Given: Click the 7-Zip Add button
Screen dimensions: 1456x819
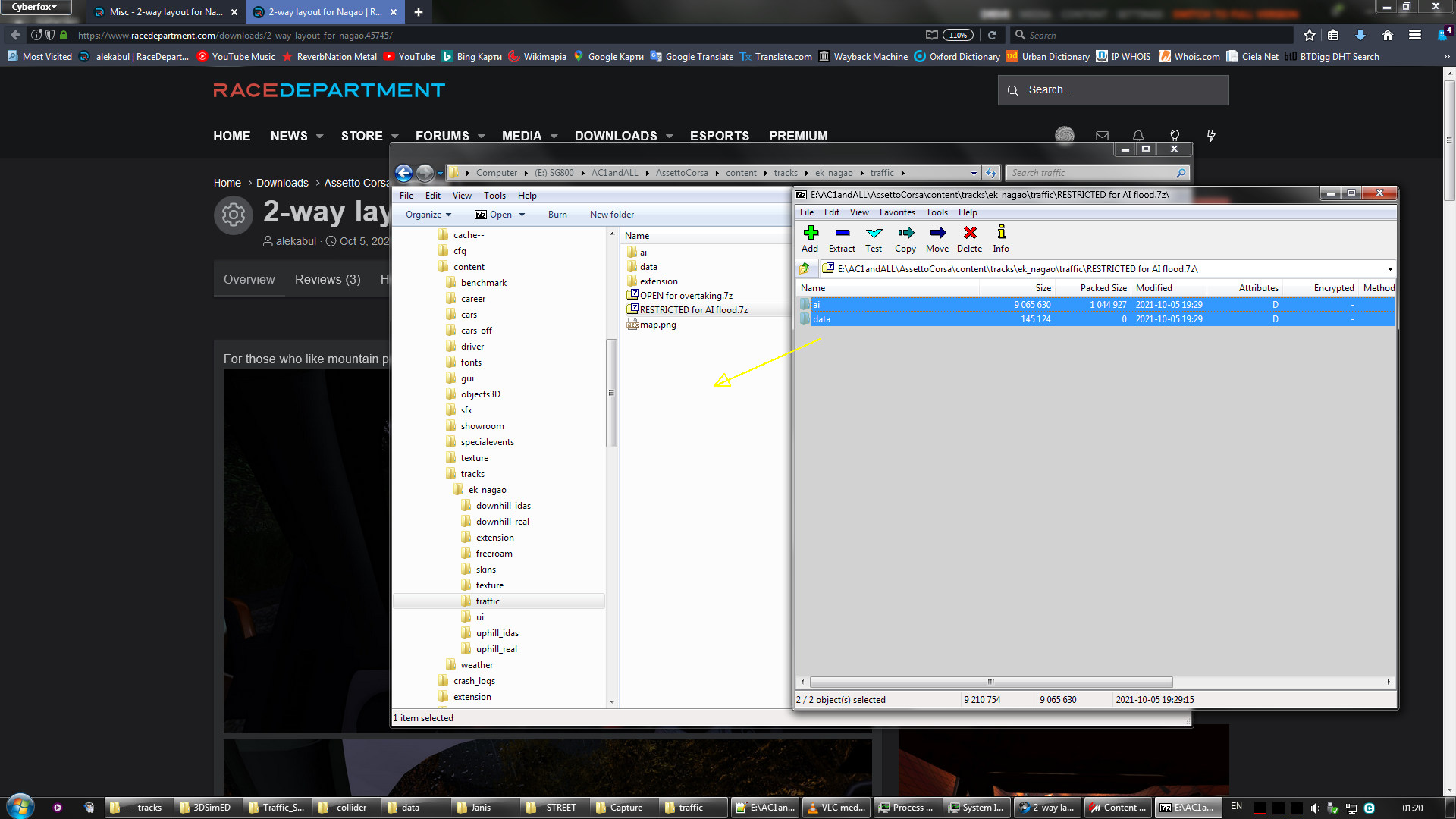Looking at the screenshot, I should pyautogui.click(x=810, y=239).
